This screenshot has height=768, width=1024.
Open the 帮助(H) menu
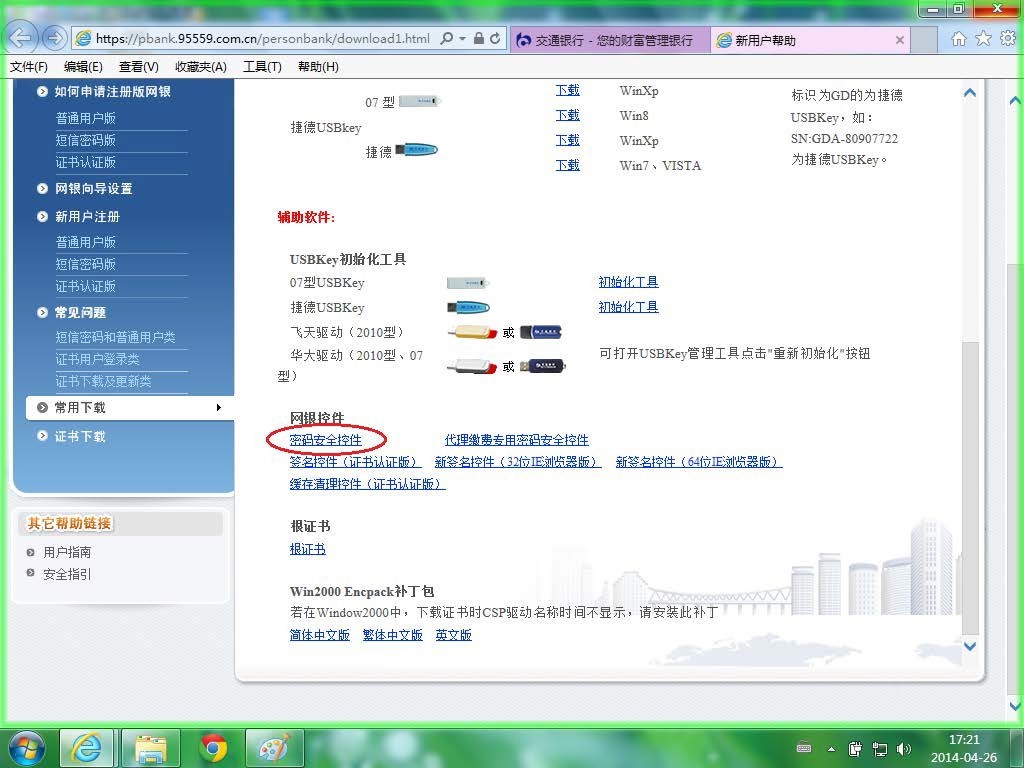[x=318, y=67]
